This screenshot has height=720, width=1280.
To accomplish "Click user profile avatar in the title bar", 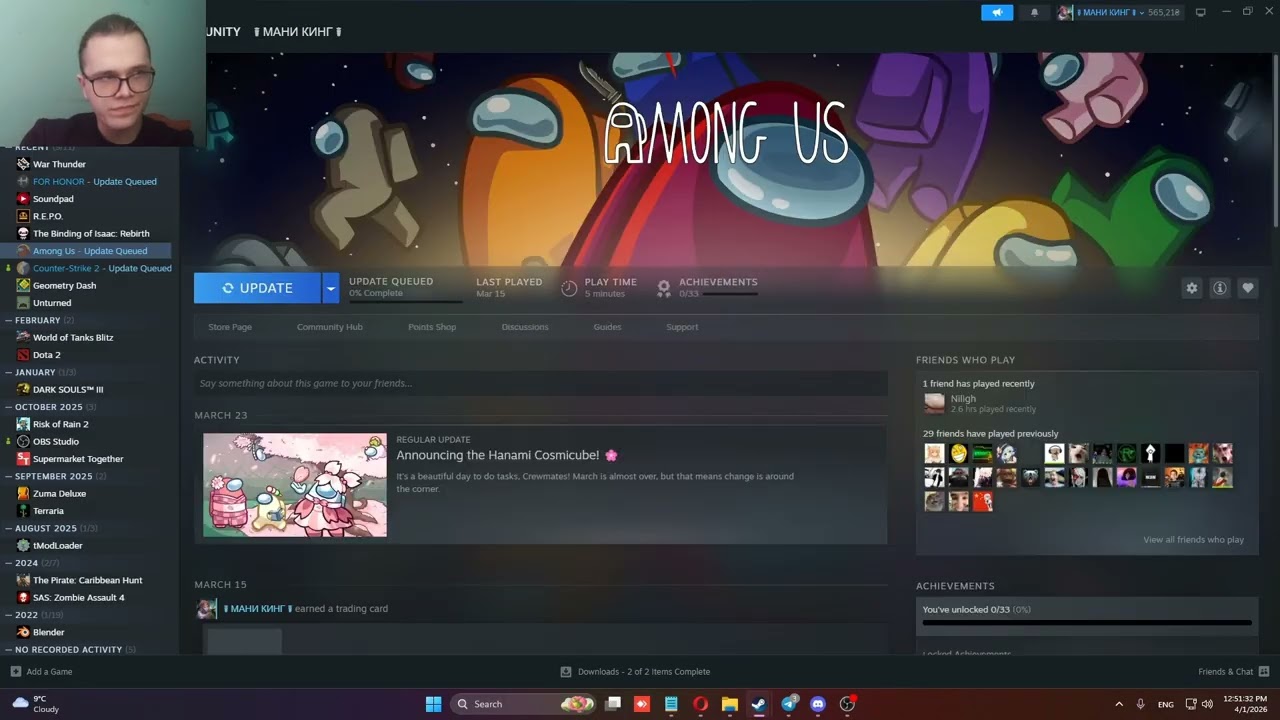I will coord(1066,12).
